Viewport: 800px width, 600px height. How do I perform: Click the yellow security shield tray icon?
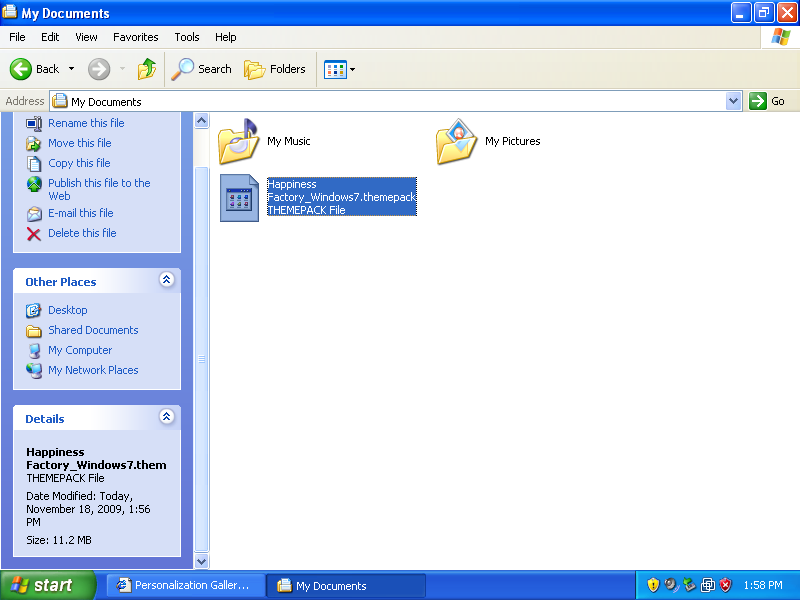(x=653, y=585)
